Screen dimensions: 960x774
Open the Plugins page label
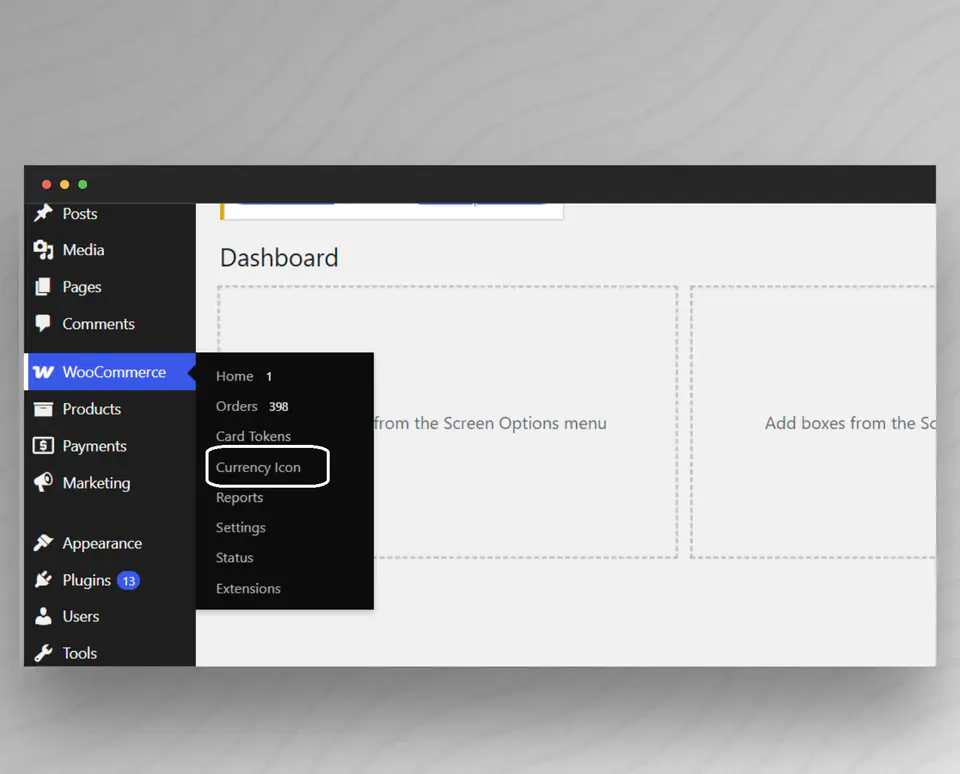tap(87, 580)
